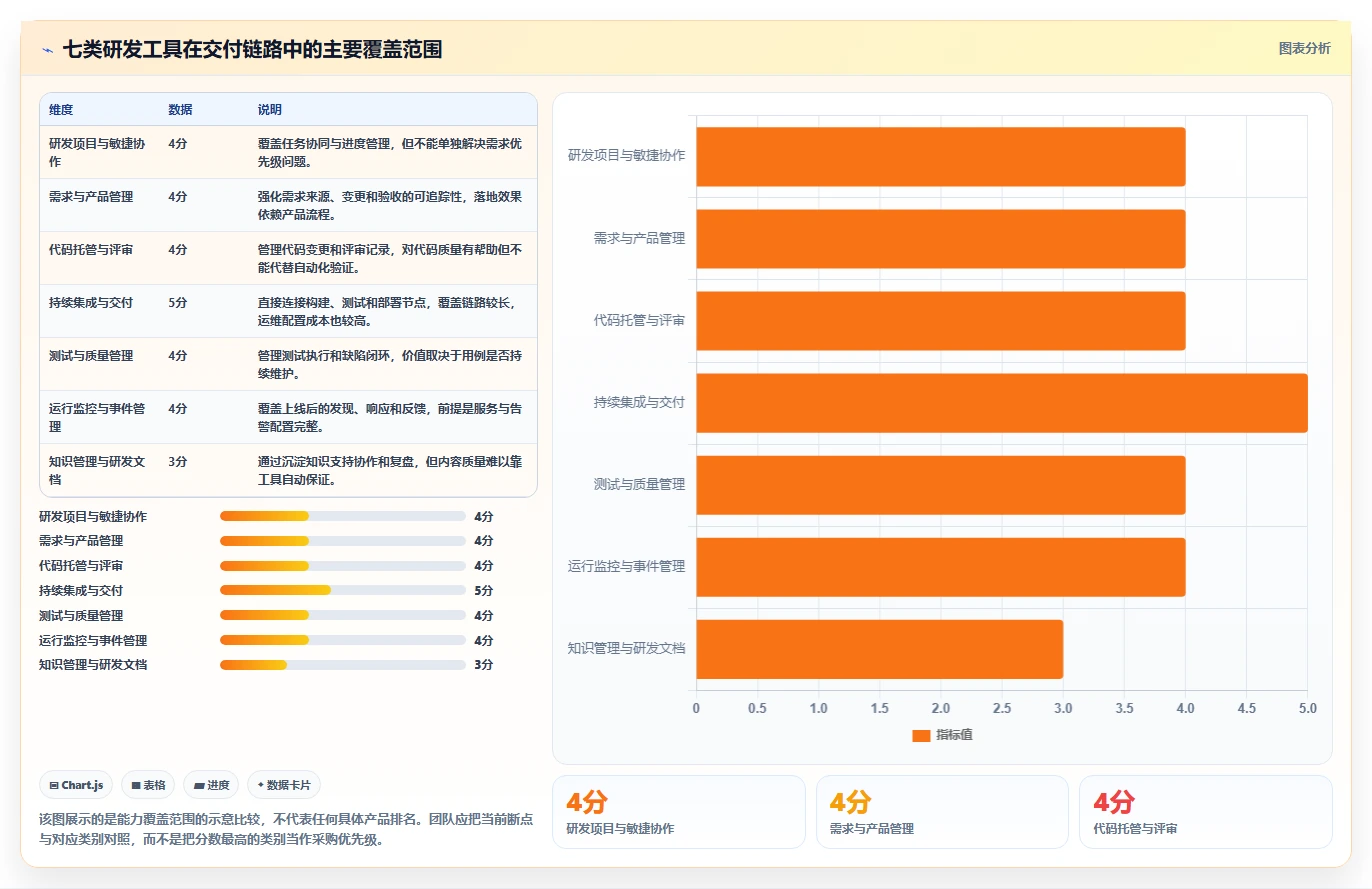Click the 知识管理与研发文档 chart bar
1372x889 pixels.
click(880, 649)
